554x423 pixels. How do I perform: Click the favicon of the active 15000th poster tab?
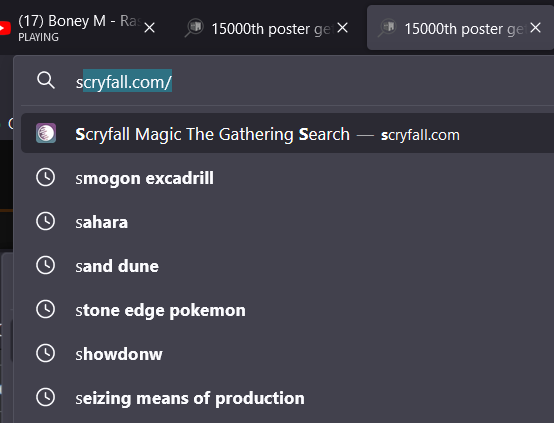point(388,28)
